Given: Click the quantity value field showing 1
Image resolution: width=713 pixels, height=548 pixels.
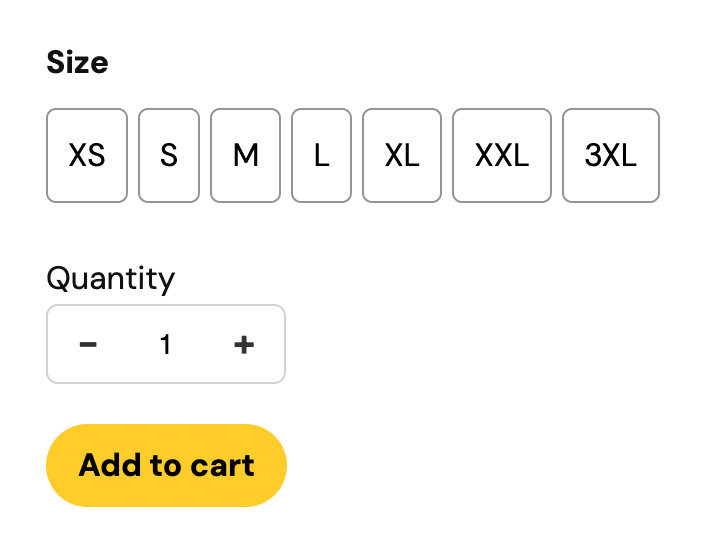Looking at the screenshot, I should 166,345.
